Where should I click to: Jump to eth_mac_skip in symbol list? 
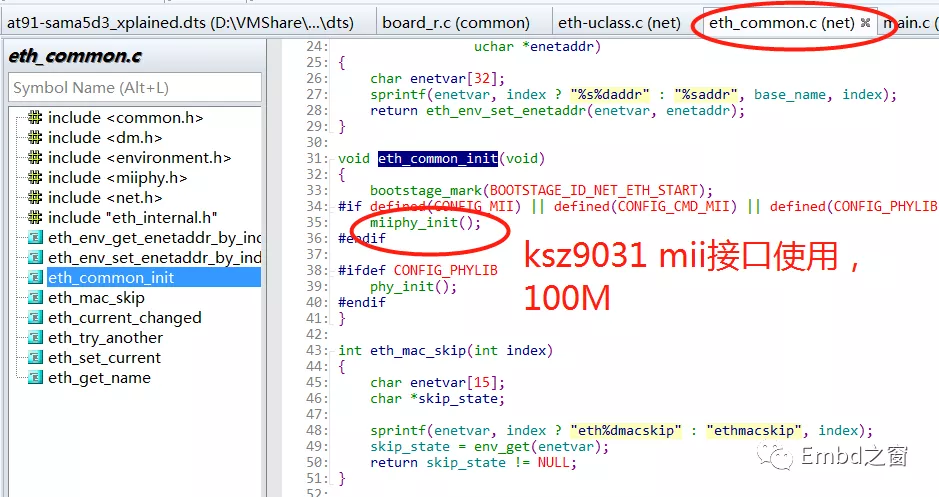tap(96, 298)
